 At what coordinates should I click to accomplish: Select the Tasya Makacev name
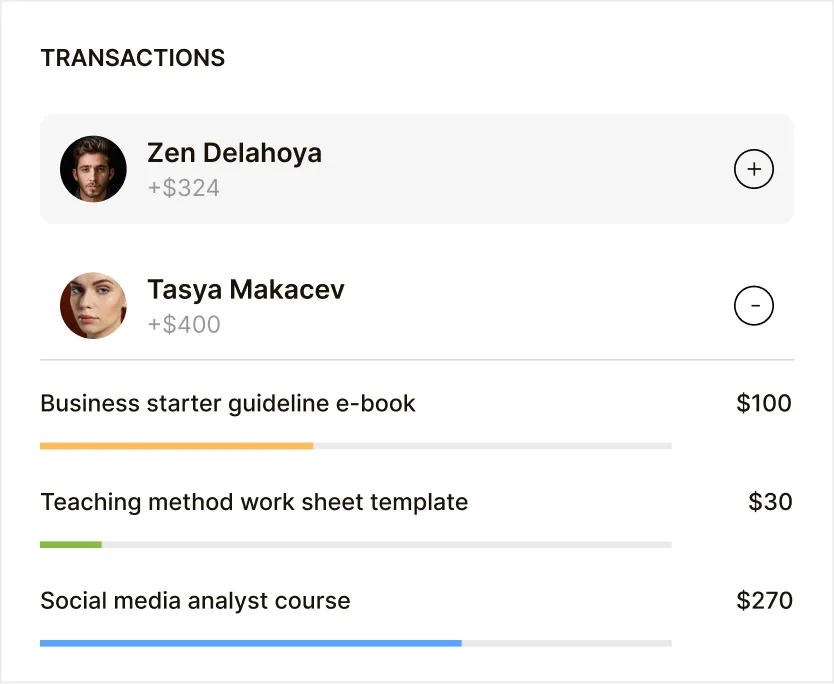point(245,290)
